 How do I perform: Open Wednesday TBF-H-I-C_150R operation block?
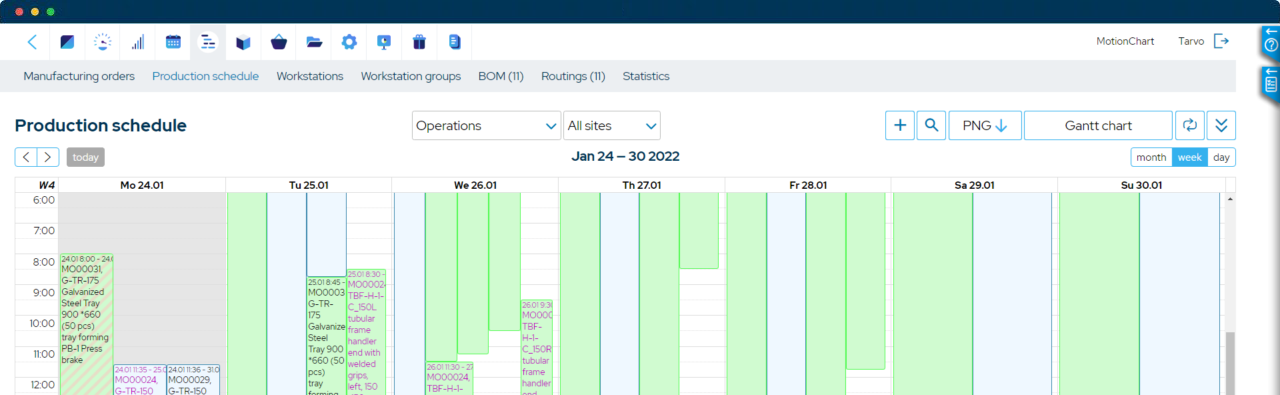pos(536,347)
